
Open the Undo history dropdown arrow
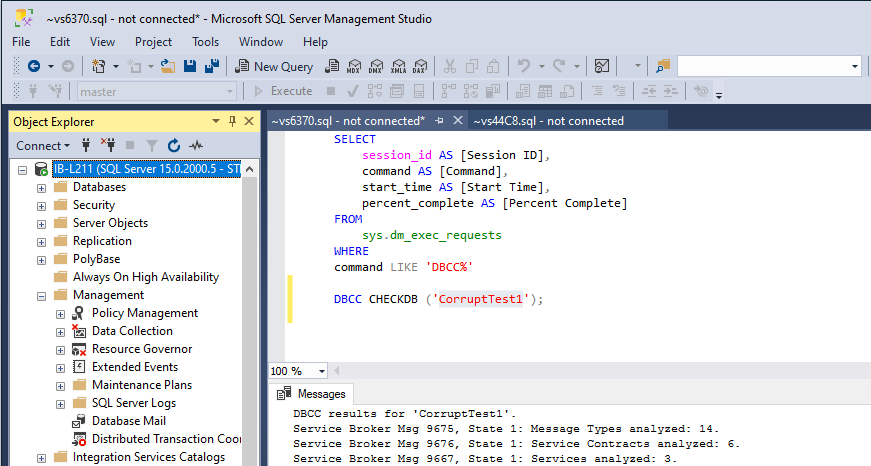[x=541, y=67]
